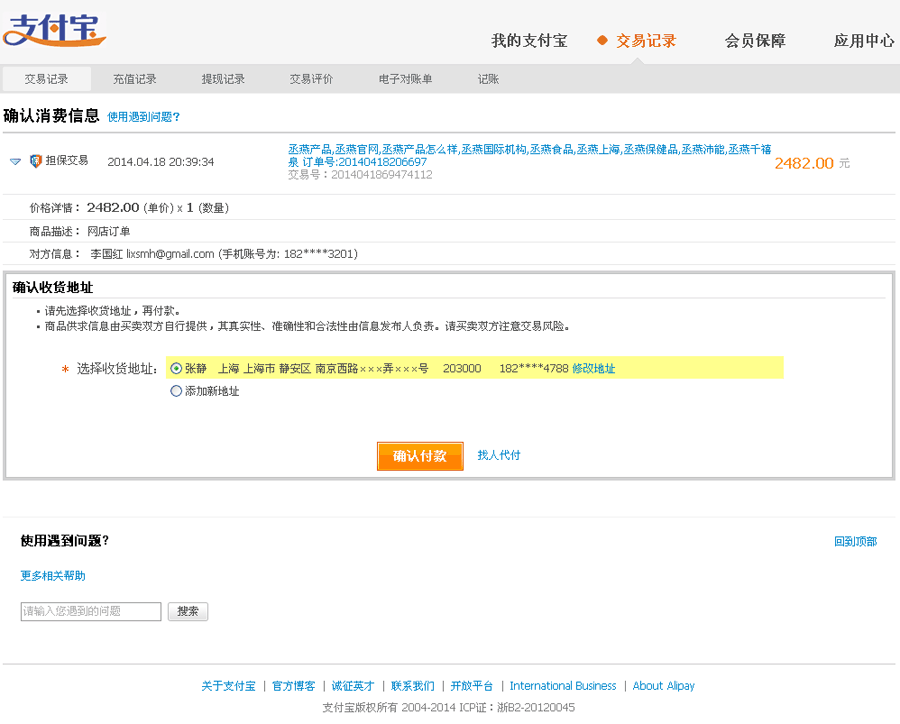Click 使用遇到问题? link beside the heading
This screenshot has width=900, height=724.
(x=143, y=117)
